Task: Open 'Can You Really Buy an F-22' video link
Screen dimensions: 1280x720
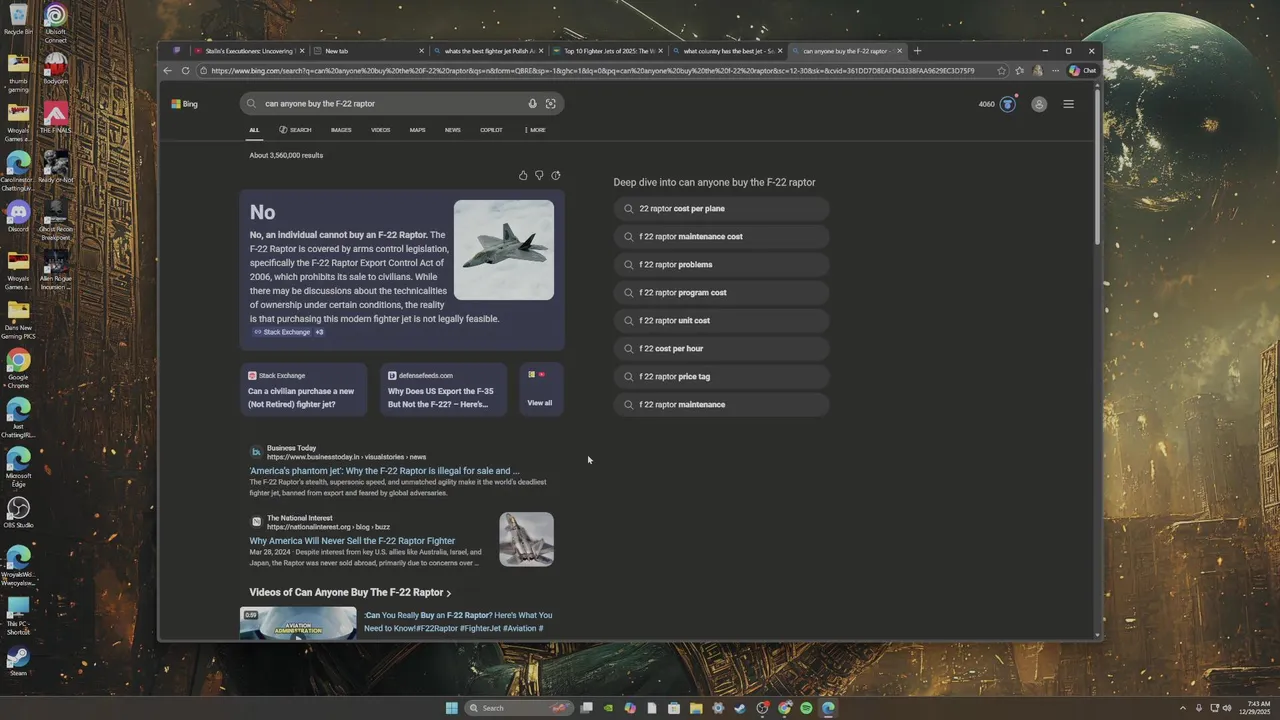Action: coord(458,622)
